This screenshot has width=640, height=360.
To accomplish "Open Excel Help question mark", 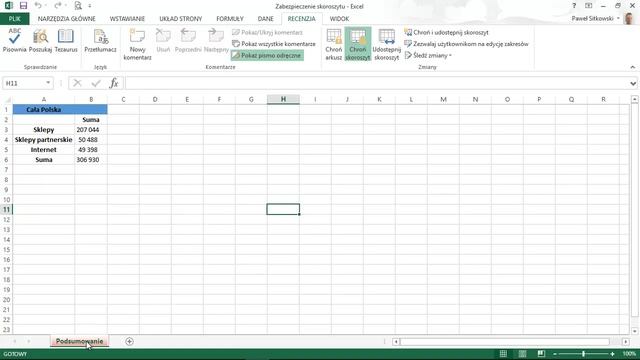I will point(574,6).
